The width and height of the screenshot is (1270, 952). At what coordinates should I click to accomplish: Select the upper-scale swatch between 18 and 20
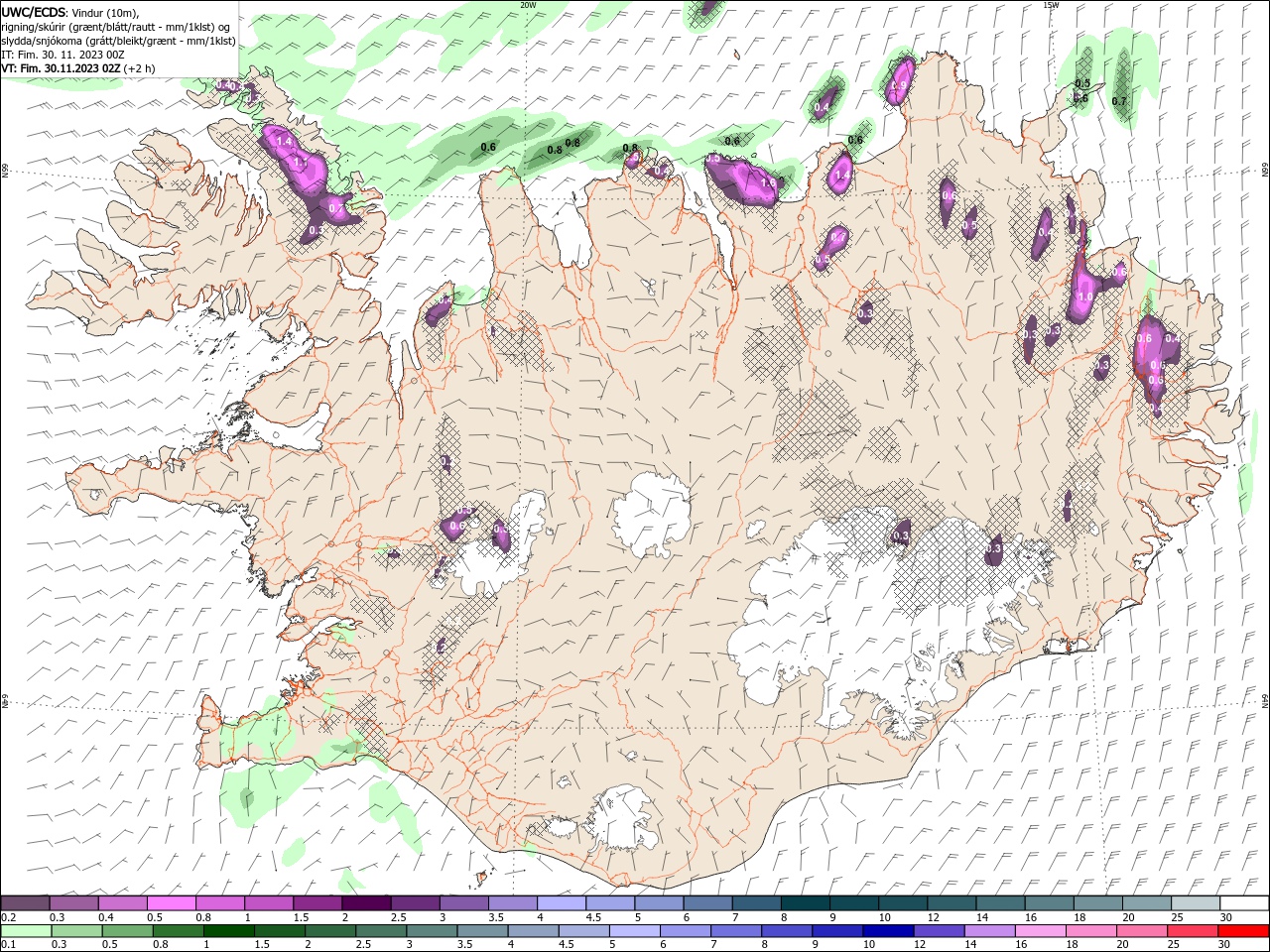pos(1097,903)
